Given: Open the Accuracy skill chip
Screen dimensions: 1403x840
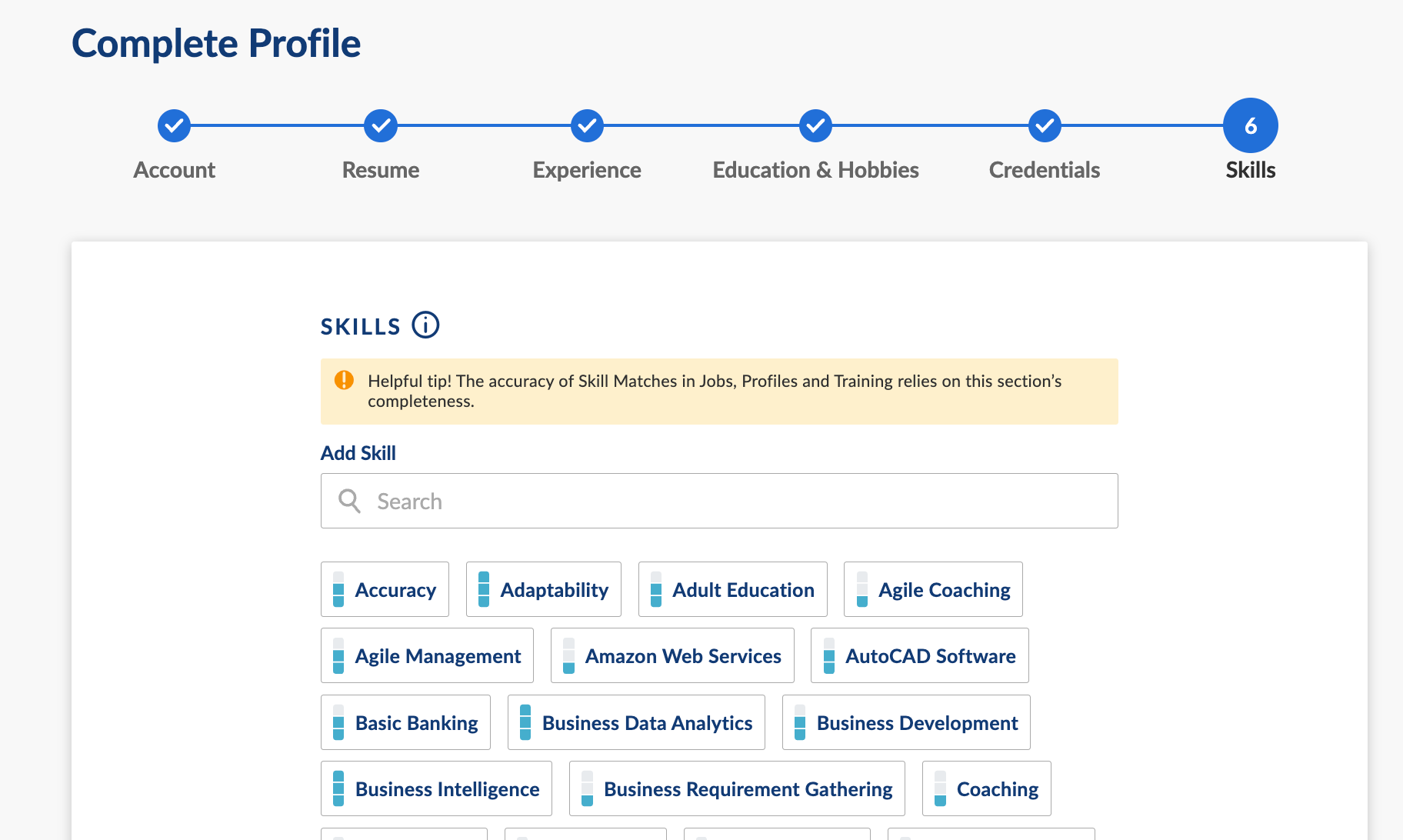Looking at the screenshot, I should pos(385,590).
